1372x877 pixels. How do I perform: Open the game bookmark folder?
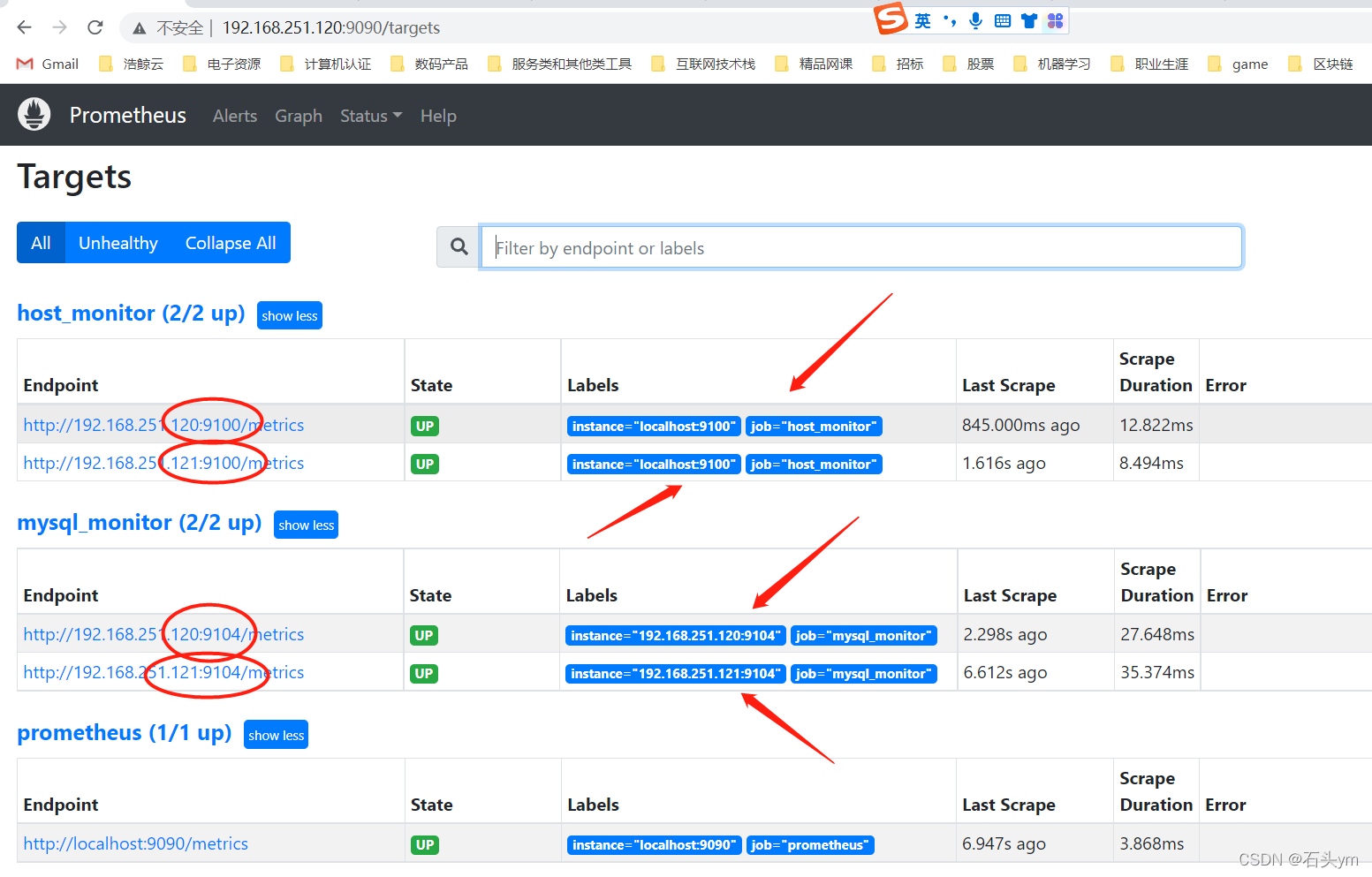(x=1238, y=64)
